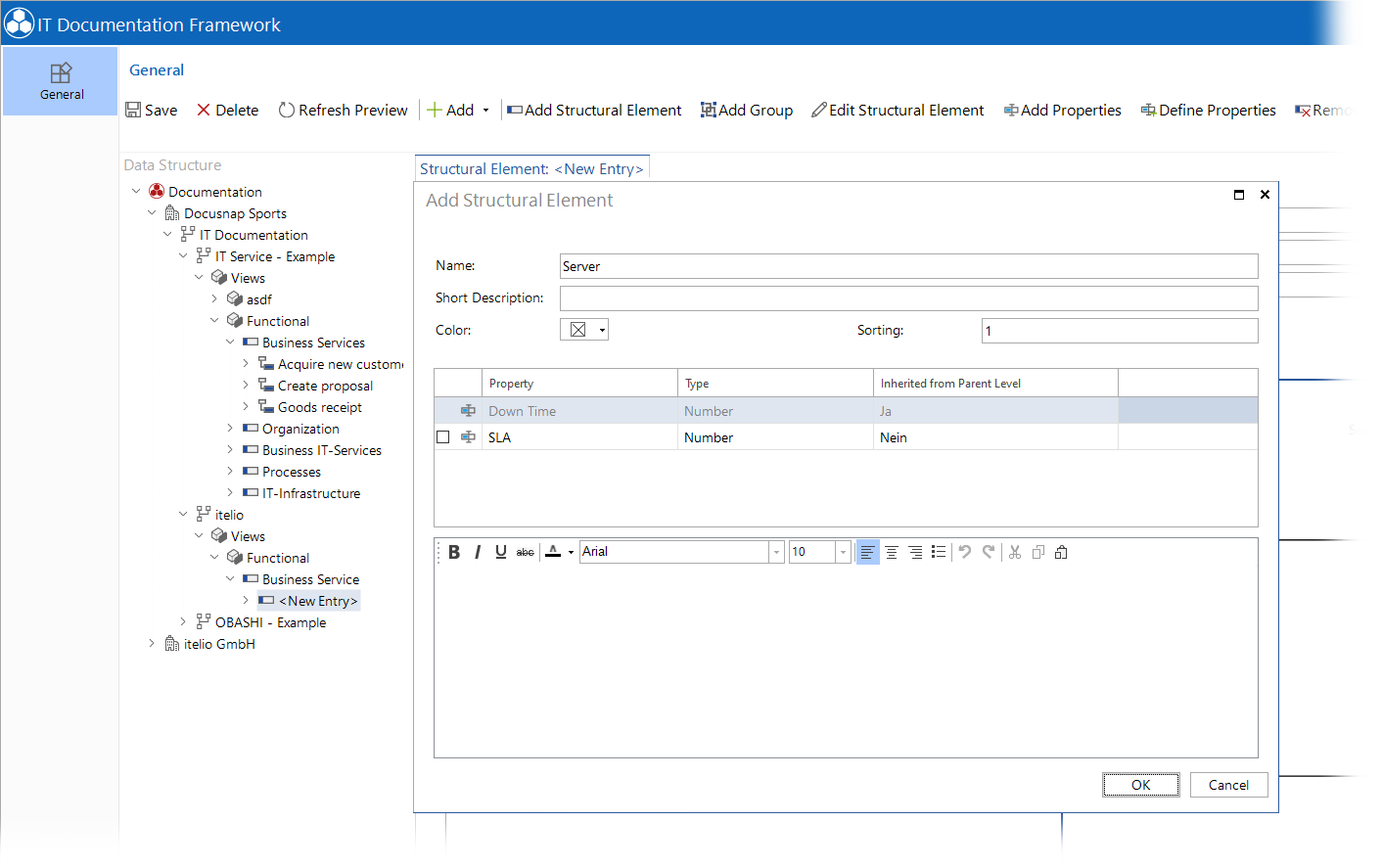Viewport: 1382px width, 868px height.
Task: Select Goods receipt in the tree
Action: pos(320,407)
